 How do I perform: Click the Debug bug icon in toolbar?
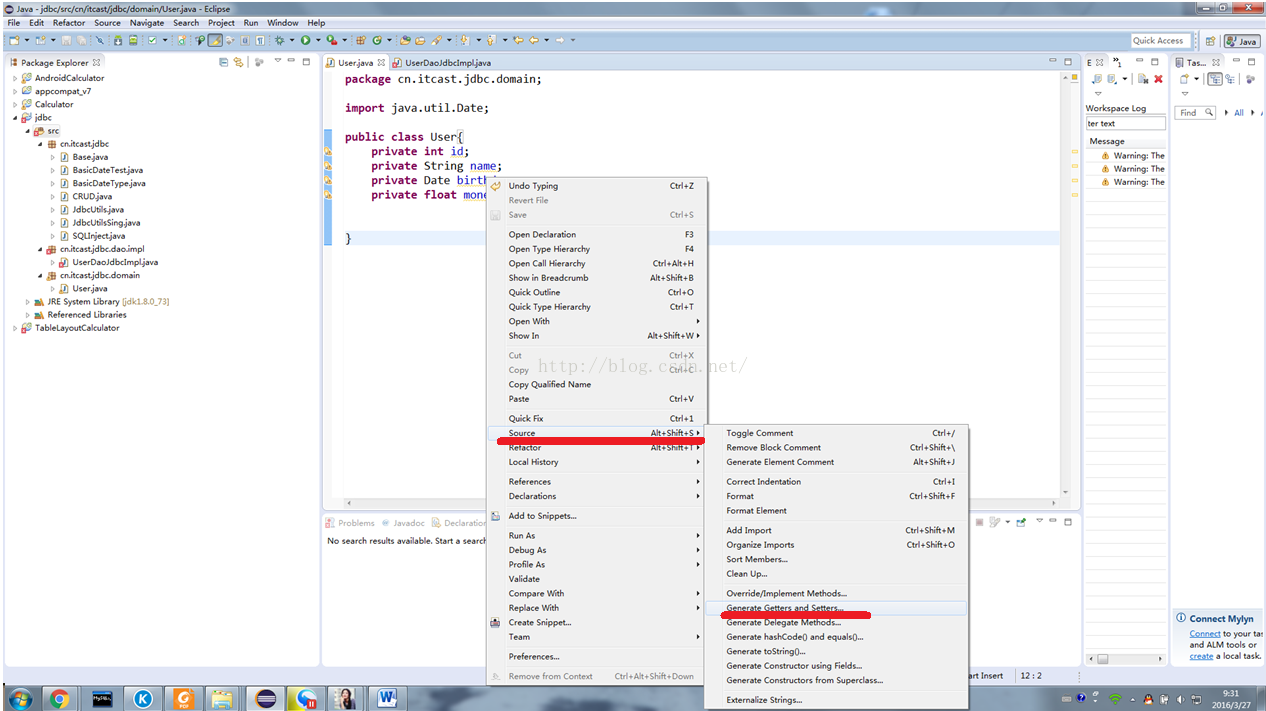coord(278,40)
